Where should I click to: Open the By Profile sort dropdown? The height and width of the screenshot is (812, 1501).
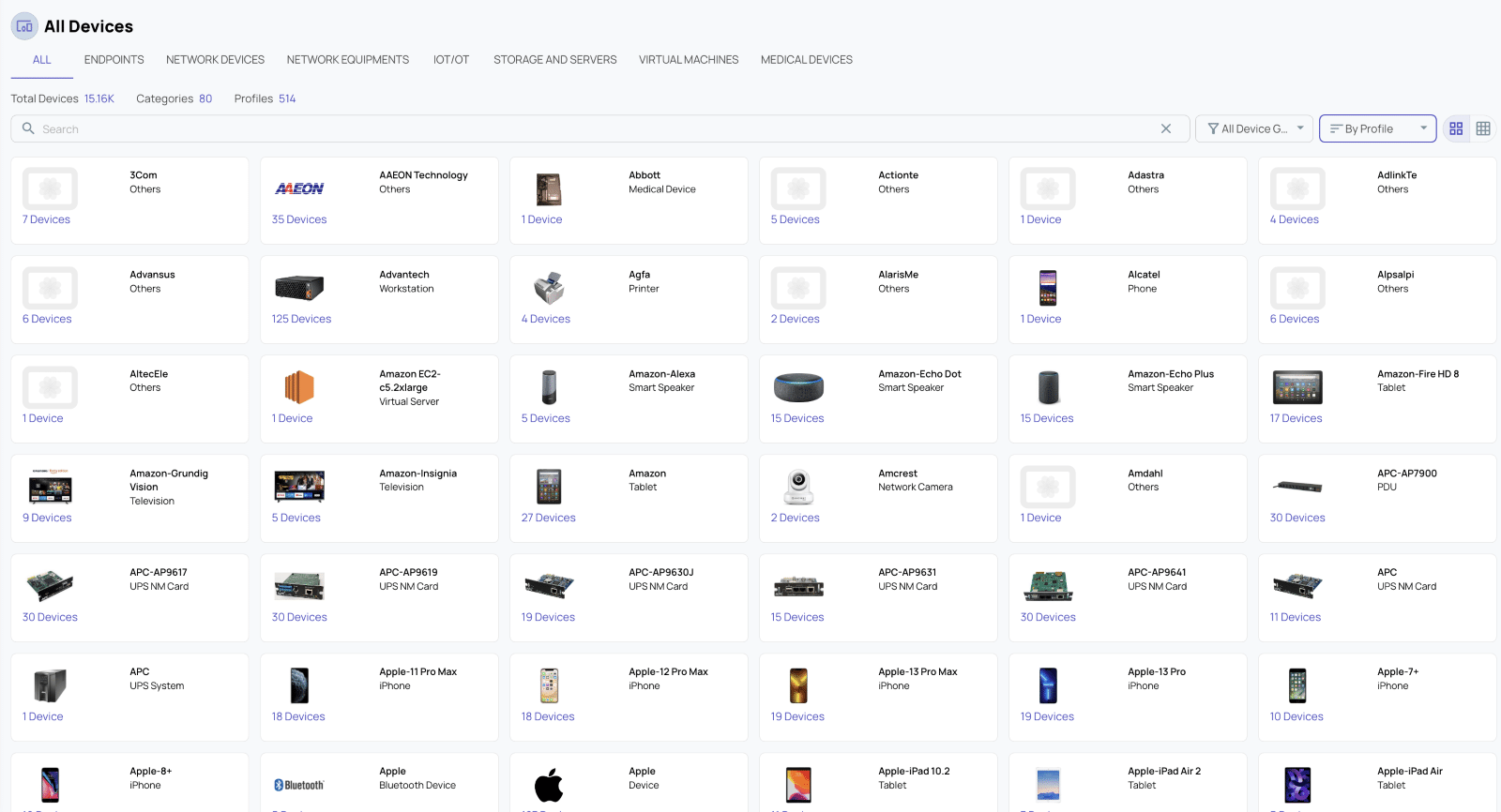pos(1377,128)
